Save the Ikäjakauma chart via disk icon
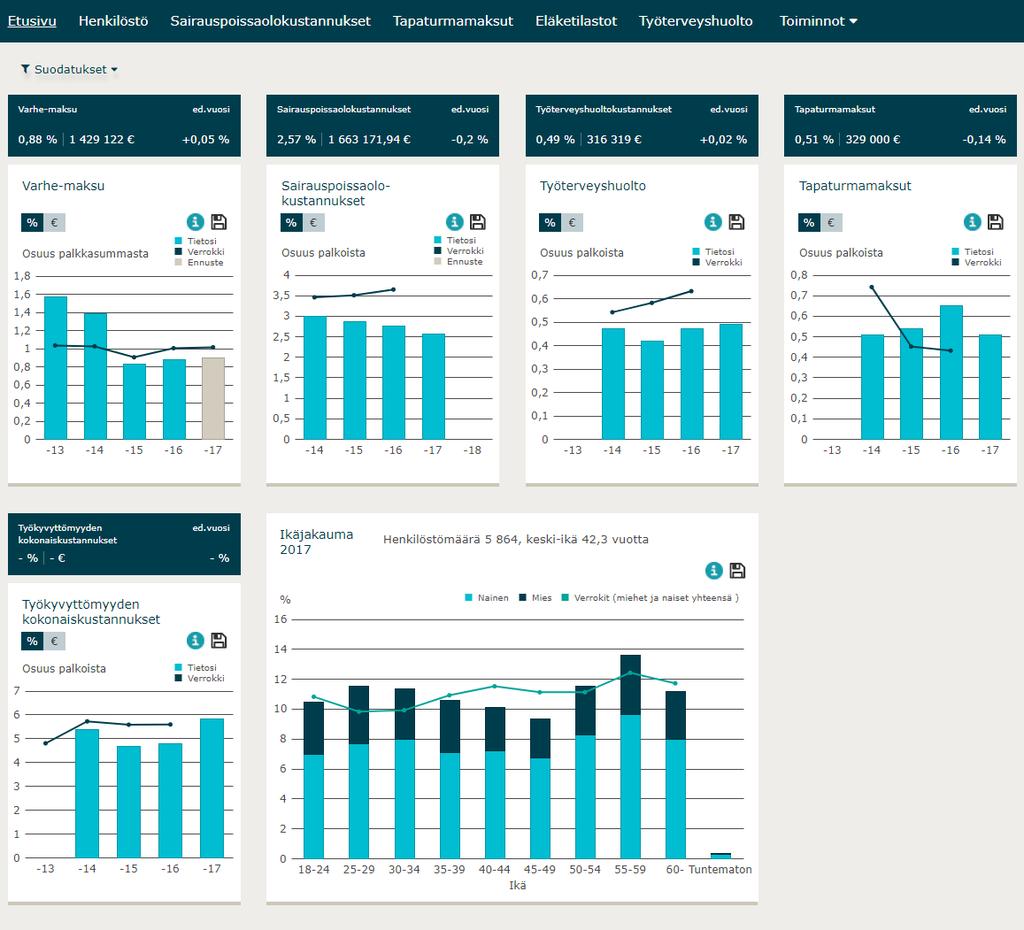This screenshot has width=1024, height=930. (737, 571)
